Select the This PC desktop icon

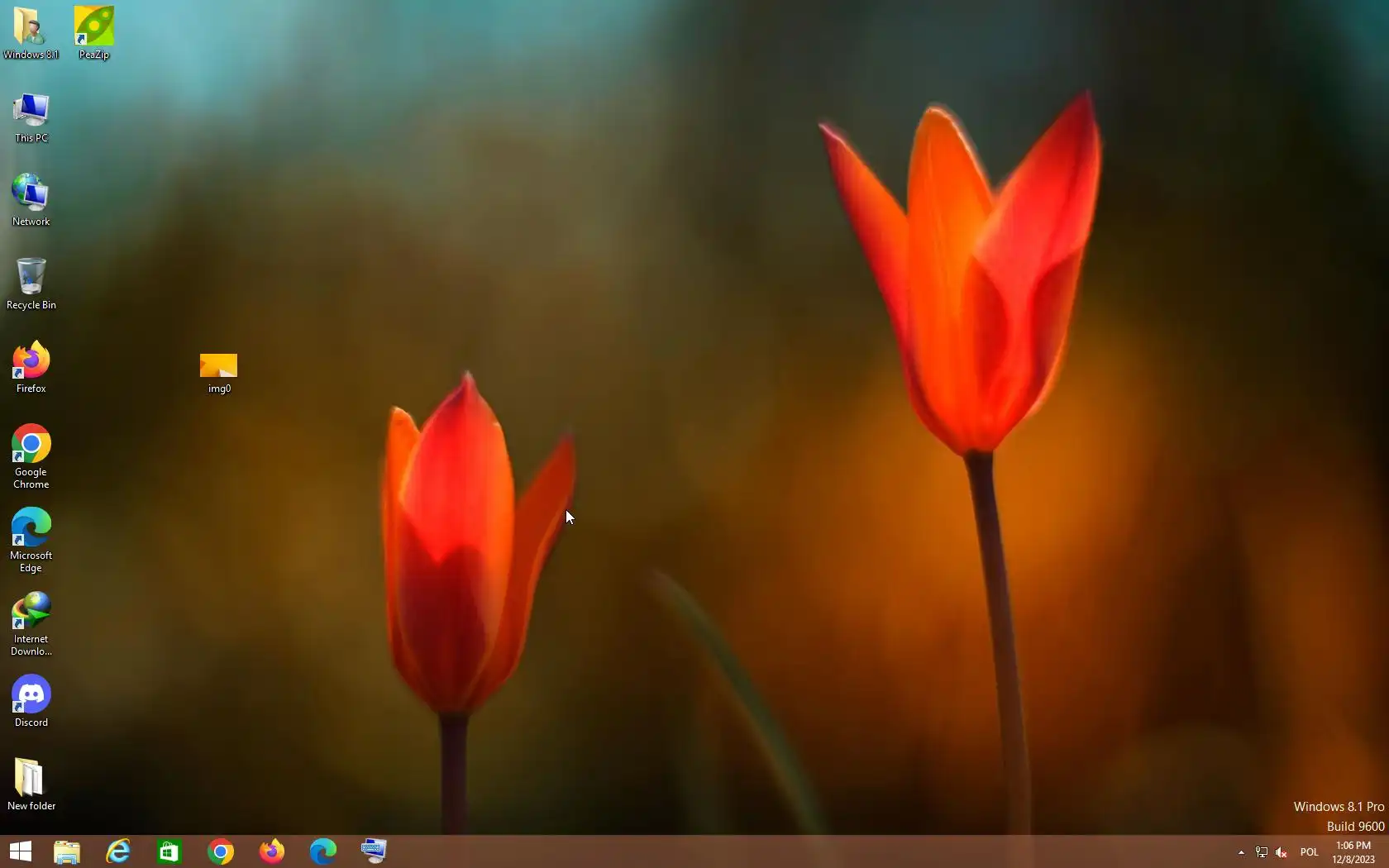(31, 117)
